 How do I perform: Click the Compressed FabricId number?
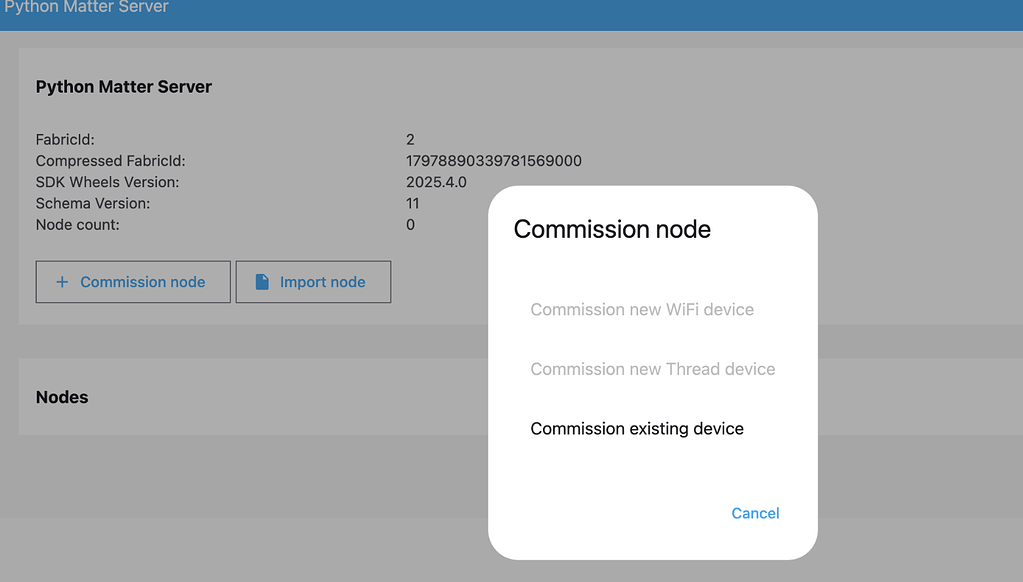tap(494, 160)
